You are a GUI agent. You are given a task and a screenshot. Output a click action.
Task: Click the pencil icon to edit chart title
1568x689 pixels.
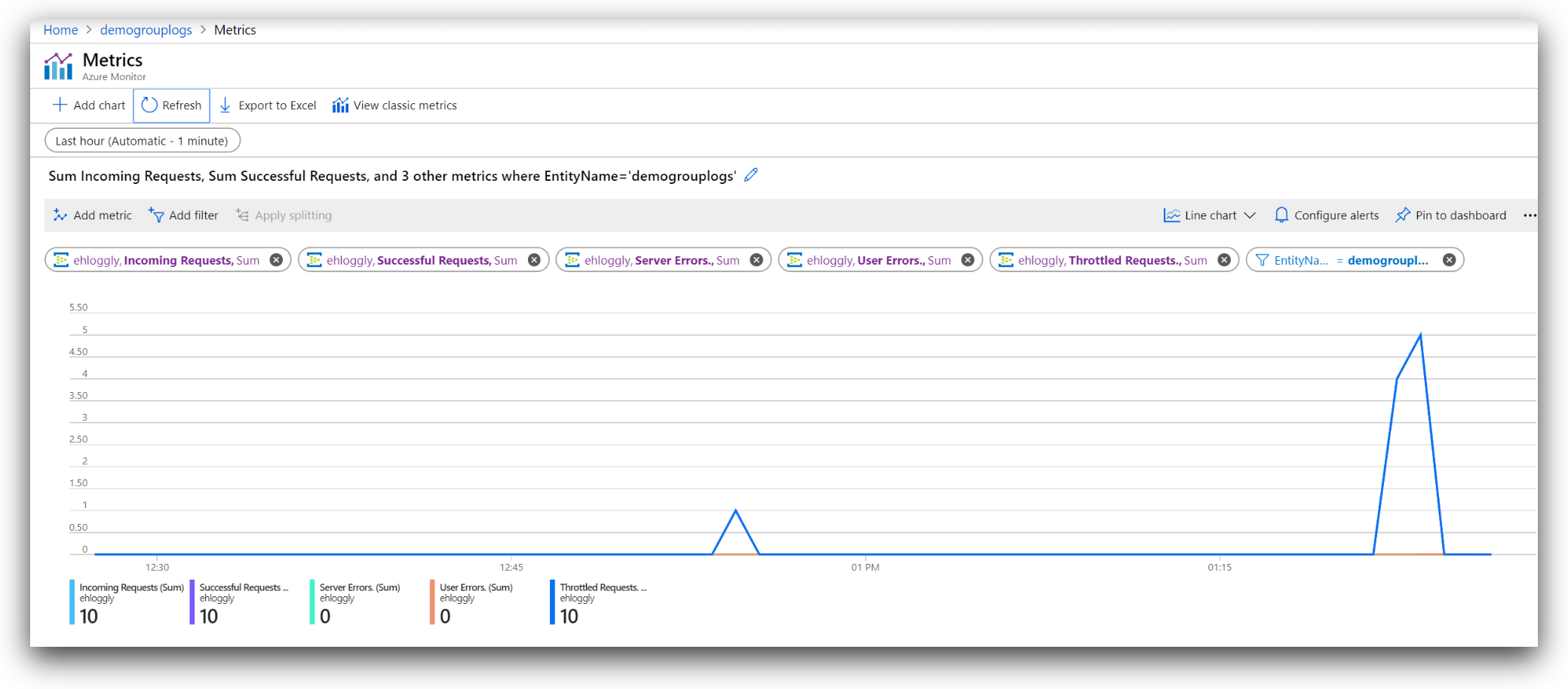(x=750, y=175)
